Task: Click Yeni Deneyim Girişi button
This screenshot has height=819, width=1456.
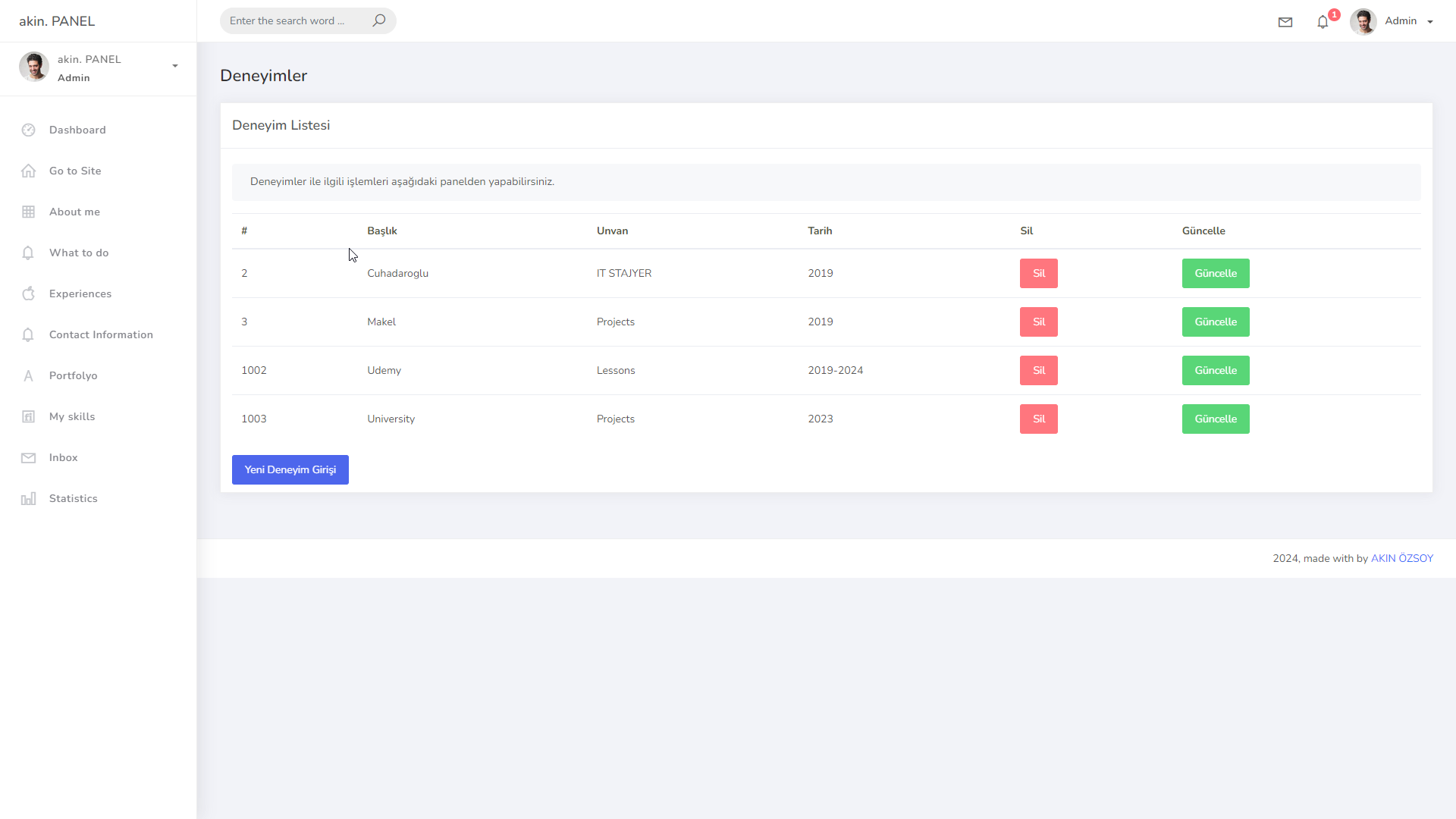Action: (290, 469)
